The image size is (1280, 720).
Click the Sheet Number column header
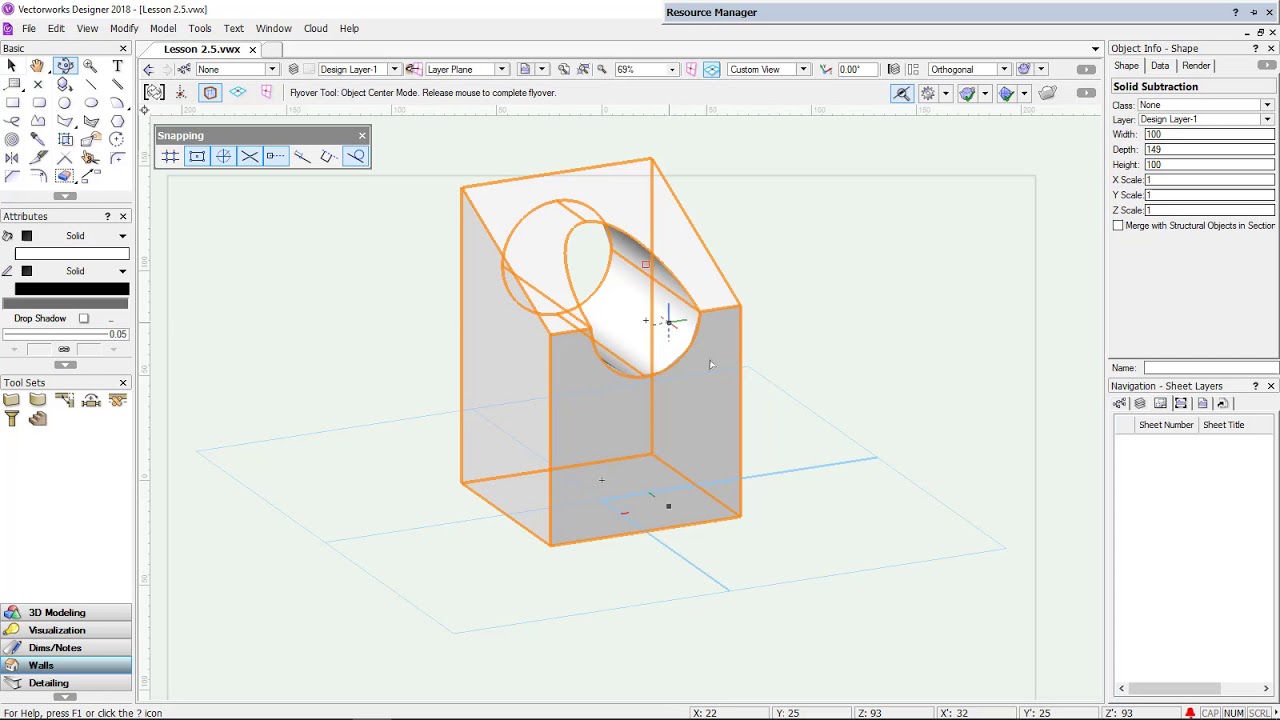point(1166,425)
